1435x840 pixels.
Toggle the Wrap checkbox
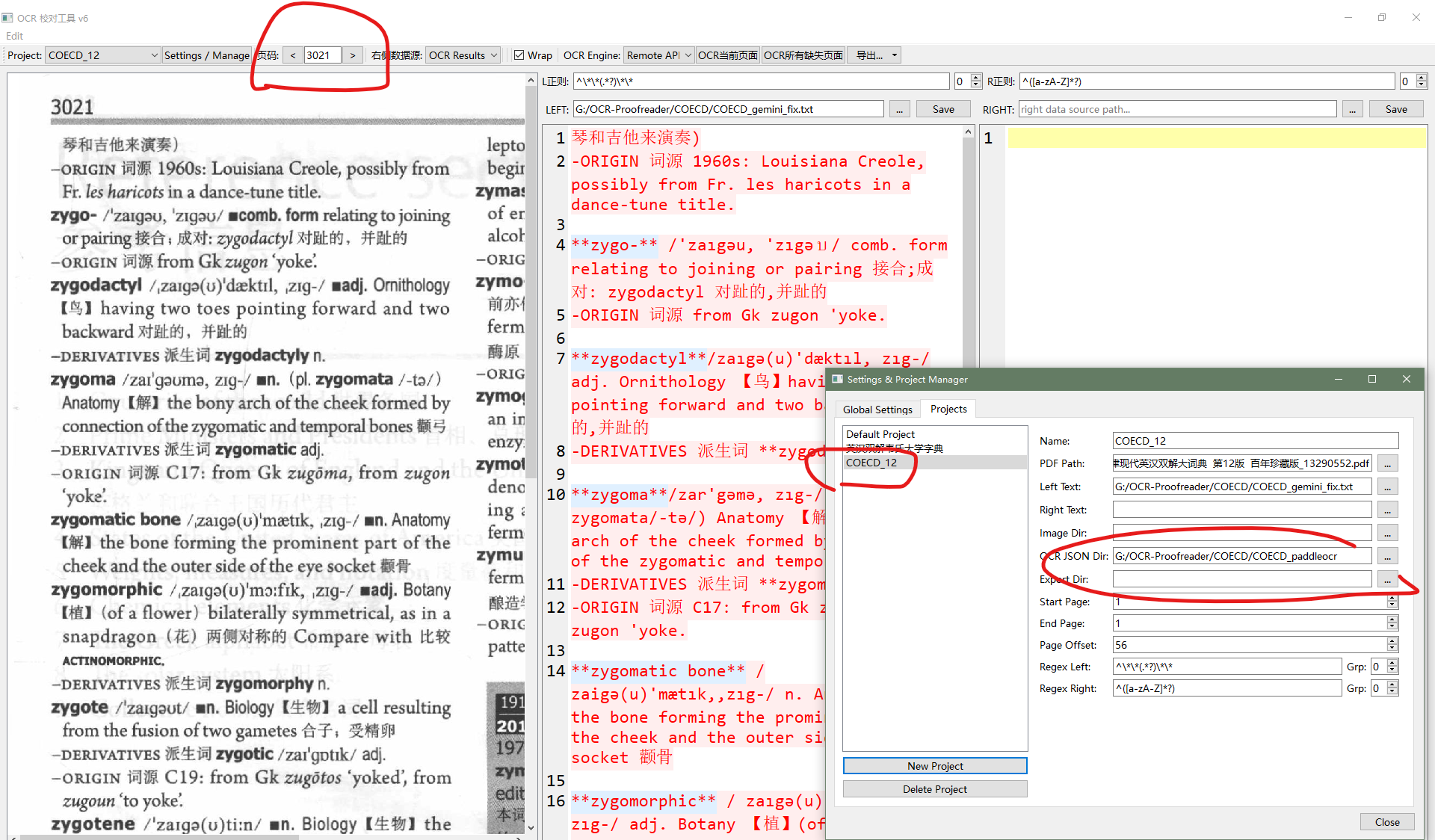[x=519, y=55]
